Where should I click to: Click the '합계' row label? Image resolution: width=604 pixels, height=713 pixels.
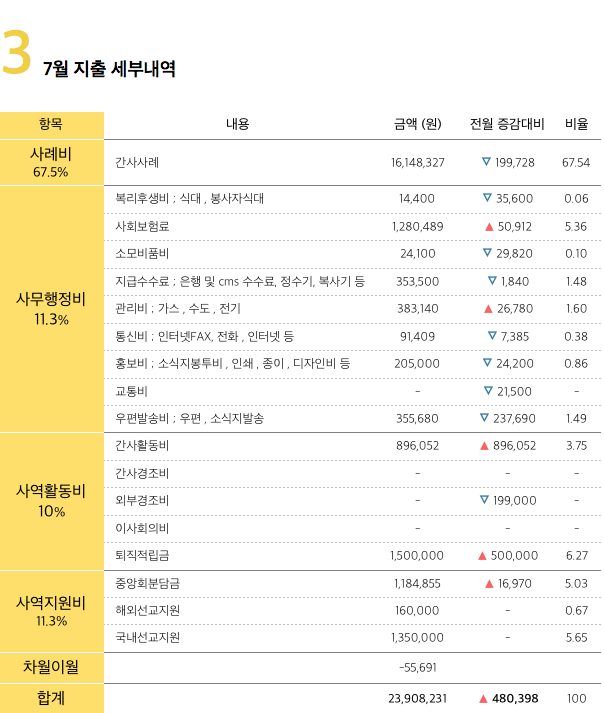(x=51, y=698)
